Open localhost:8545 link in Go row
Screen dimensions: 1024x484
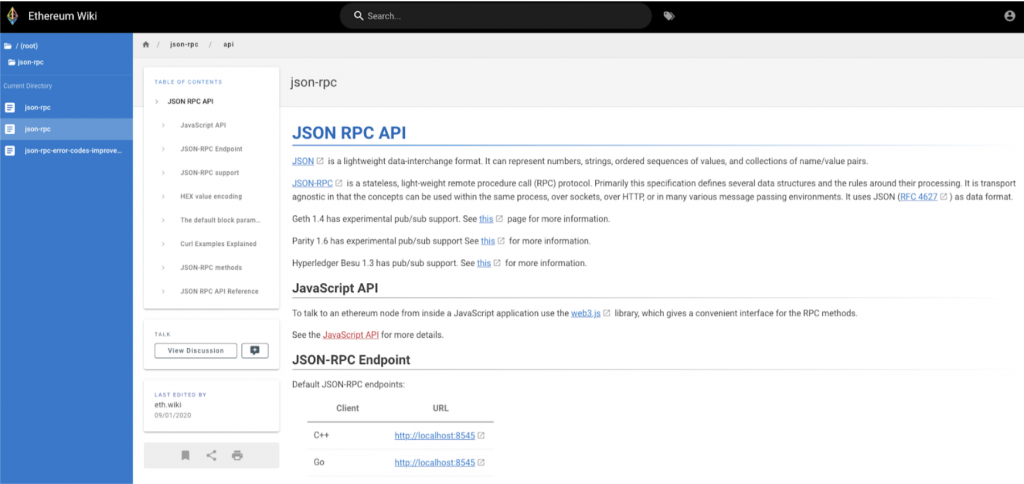[434, 462]
